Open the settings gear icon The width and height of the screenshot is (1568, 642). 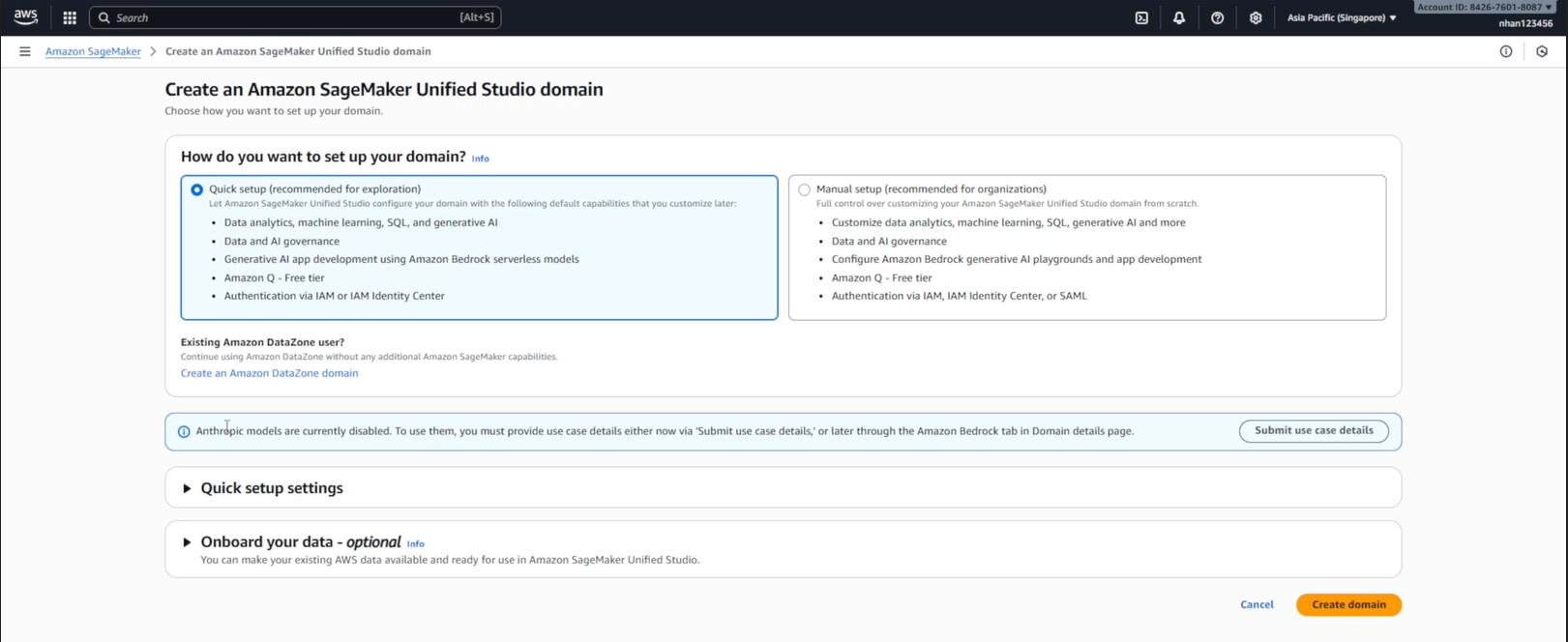click(1256, 17)
